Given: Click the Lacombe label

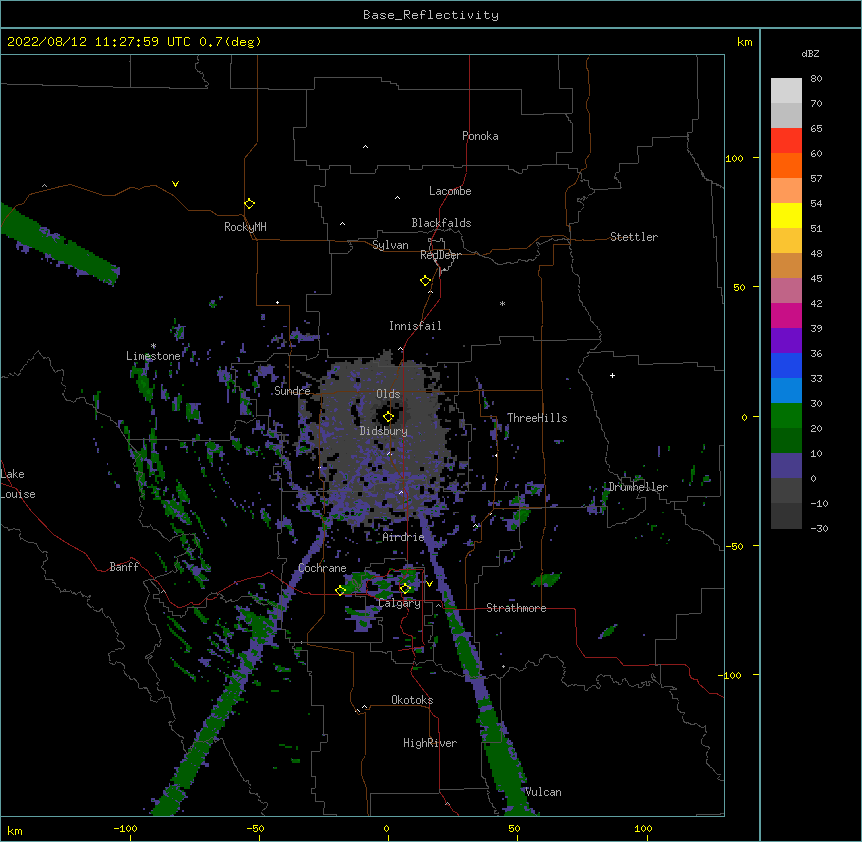Looking at the screenshot, I should click(x=450, y=191).
